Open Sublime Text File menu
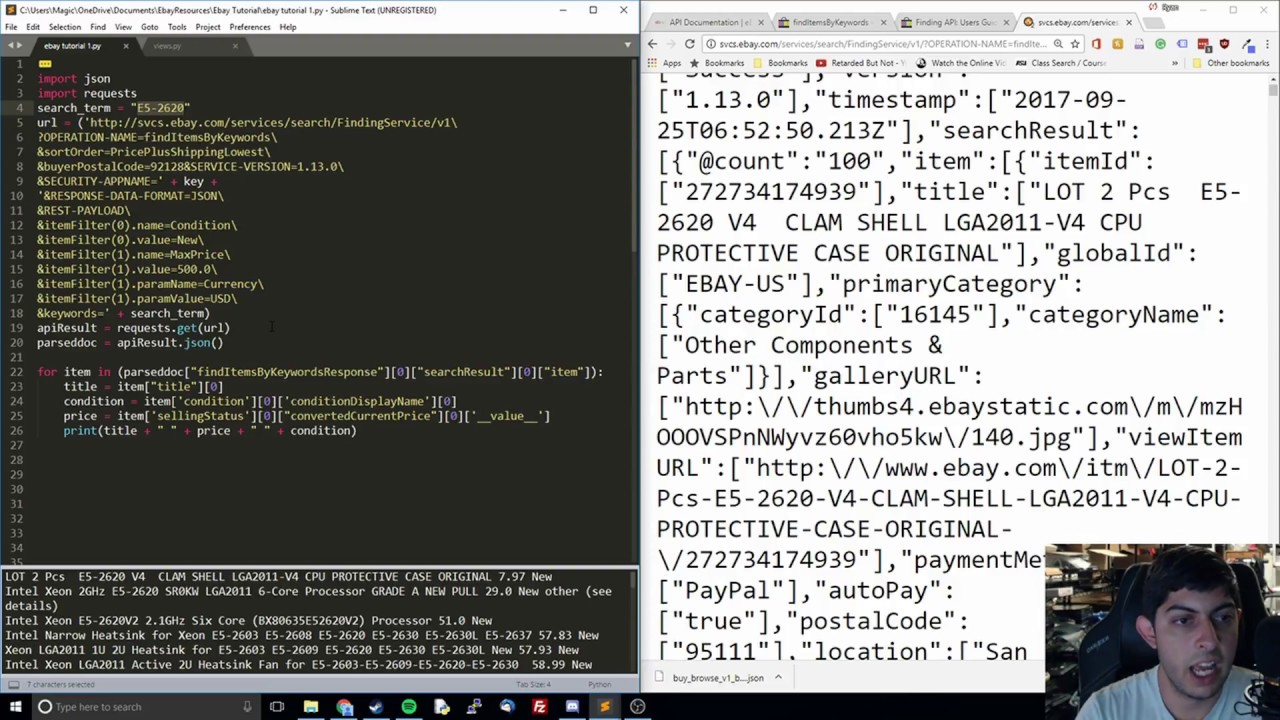This screenshot has width=1280, height=720. (x=13, y=27)
